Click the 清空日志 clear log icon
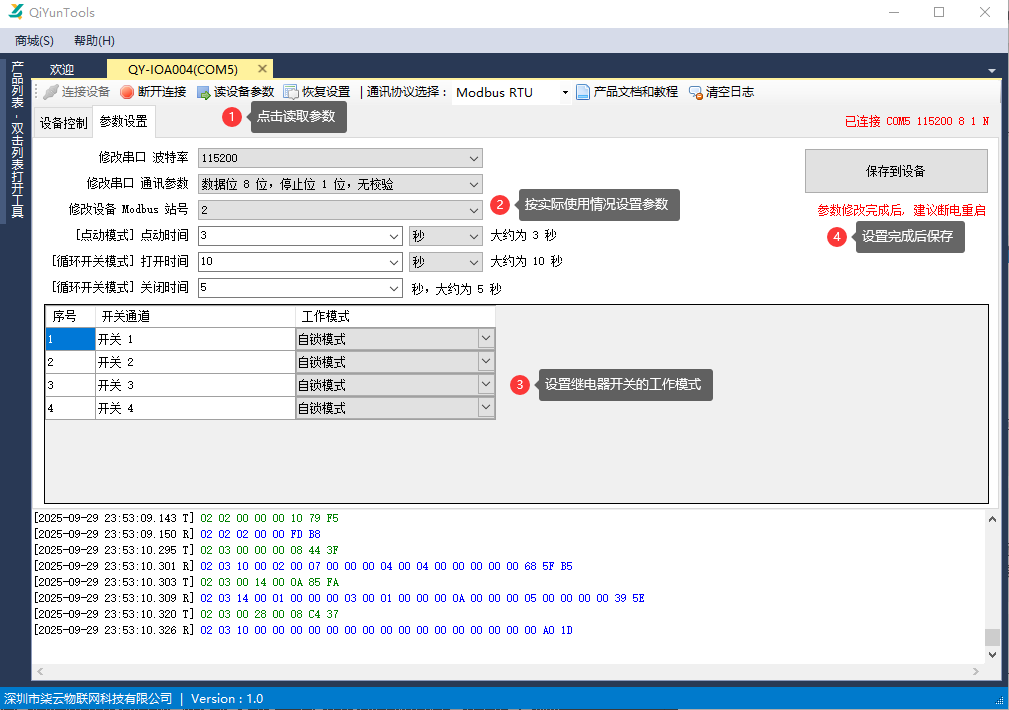This screenshot has height=710, width=1009. click(696, 92)
